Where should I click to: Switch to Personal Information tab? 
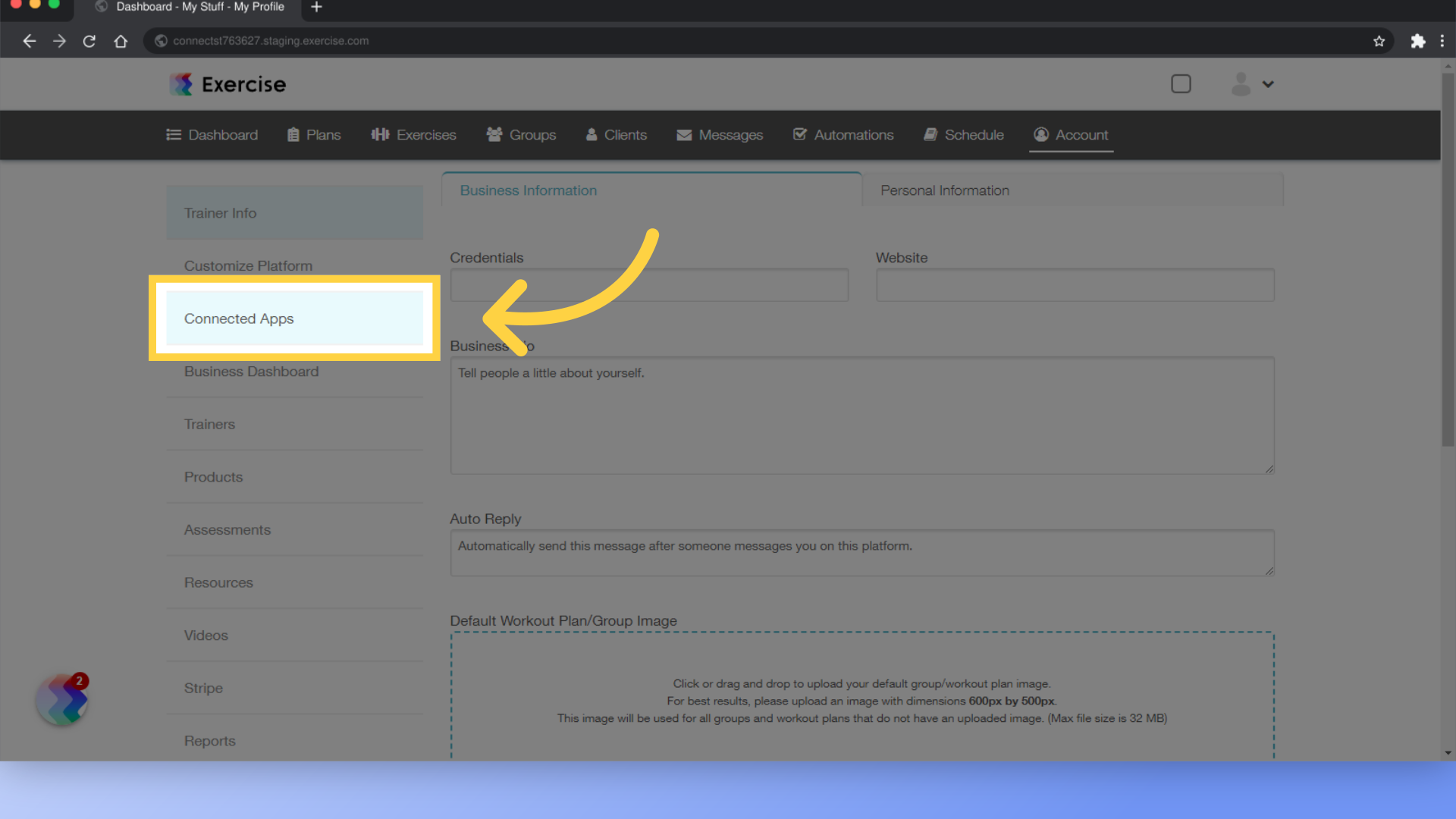coord(944,190)
